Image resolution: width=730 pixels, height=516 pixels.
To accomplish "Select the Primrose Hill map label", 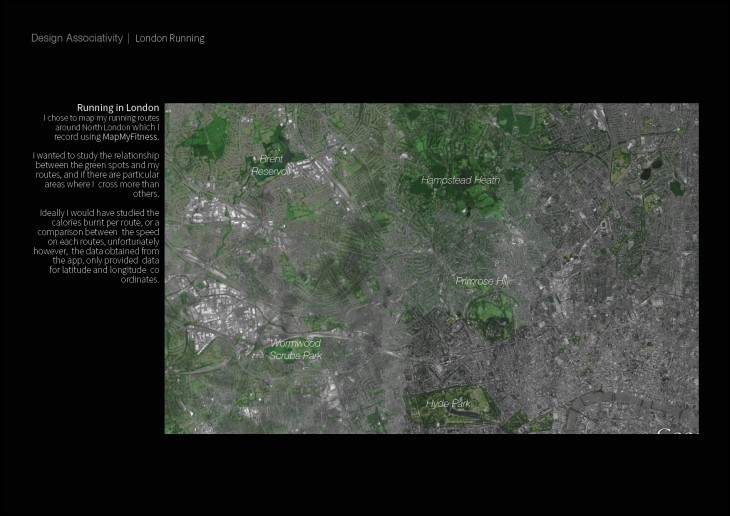I will (483, 281).
